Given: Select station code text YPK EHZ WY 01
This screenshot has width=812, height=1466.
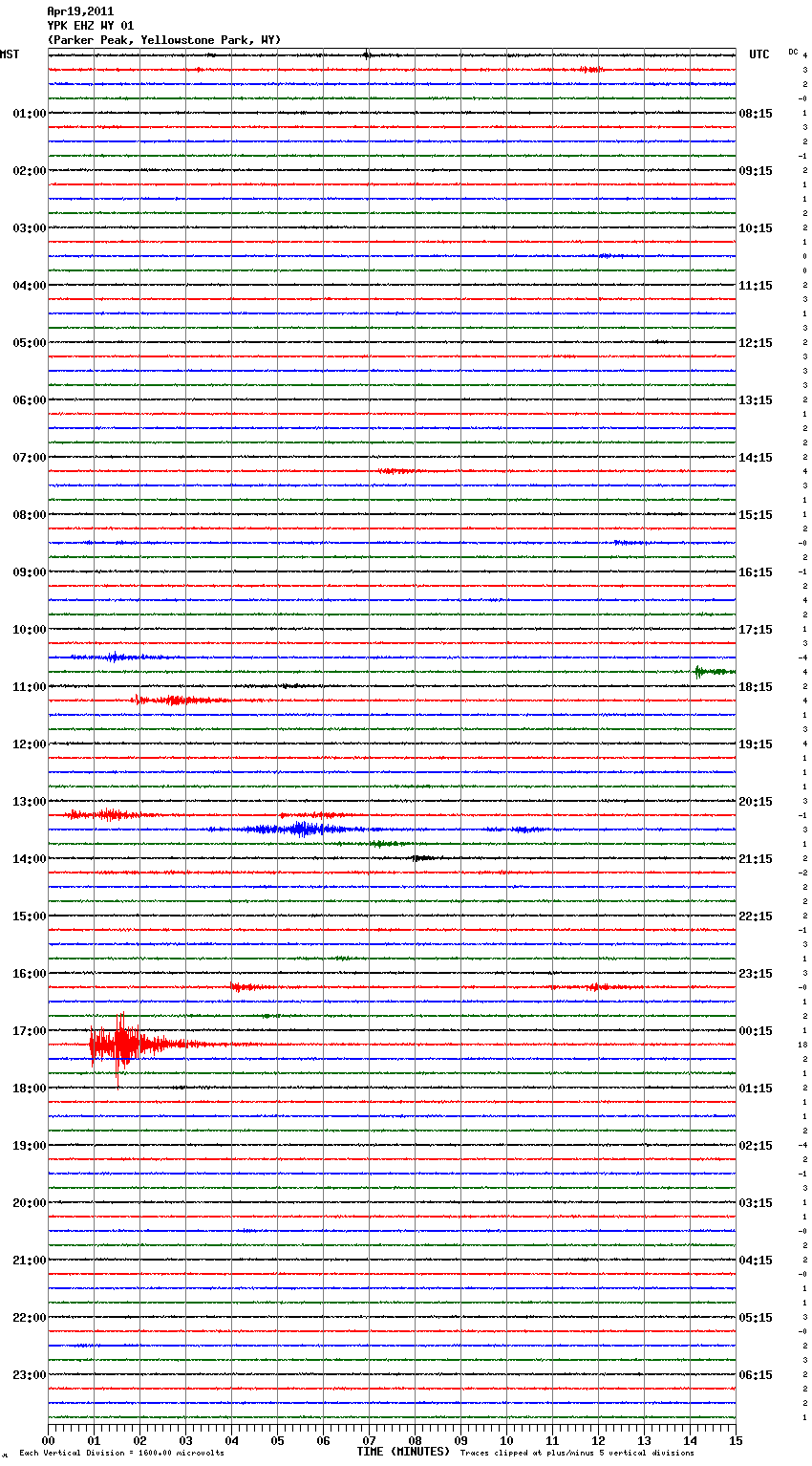Looking at the screenshot, I should tap(90, 26).
